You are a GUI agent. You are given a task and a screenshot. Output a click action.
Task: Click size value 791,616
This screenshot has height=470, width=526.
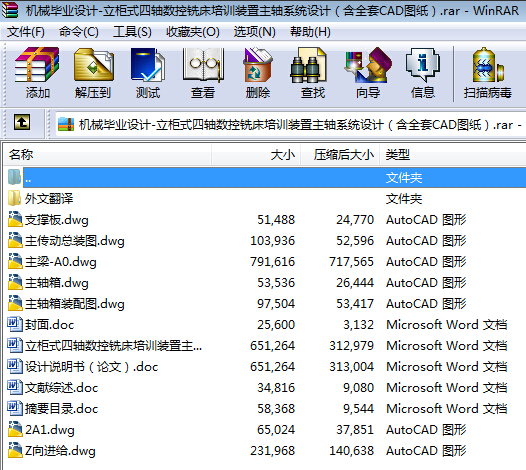point(272,262)
